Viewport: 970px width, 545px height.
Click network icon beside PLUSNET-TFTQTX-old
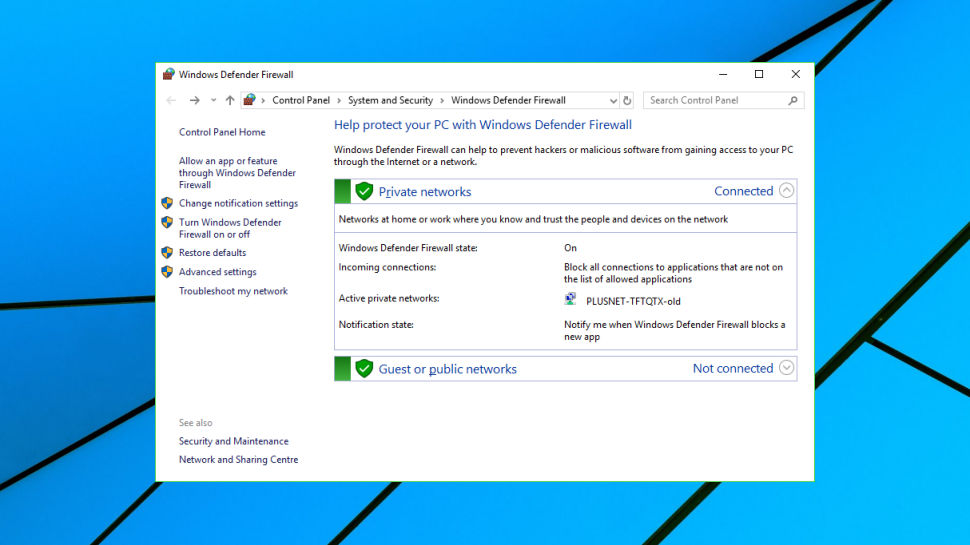pyautogui.click(x=570, y=299)
